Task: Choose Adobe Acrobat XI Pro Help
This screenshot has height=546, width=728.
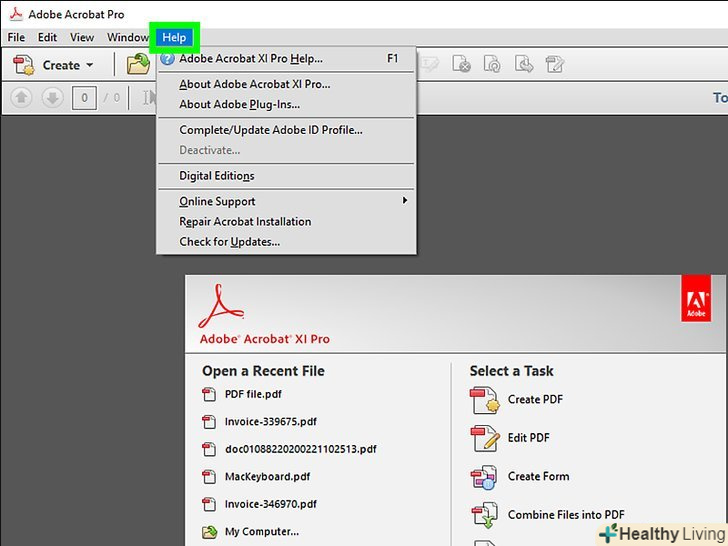Action: [286, 58]
